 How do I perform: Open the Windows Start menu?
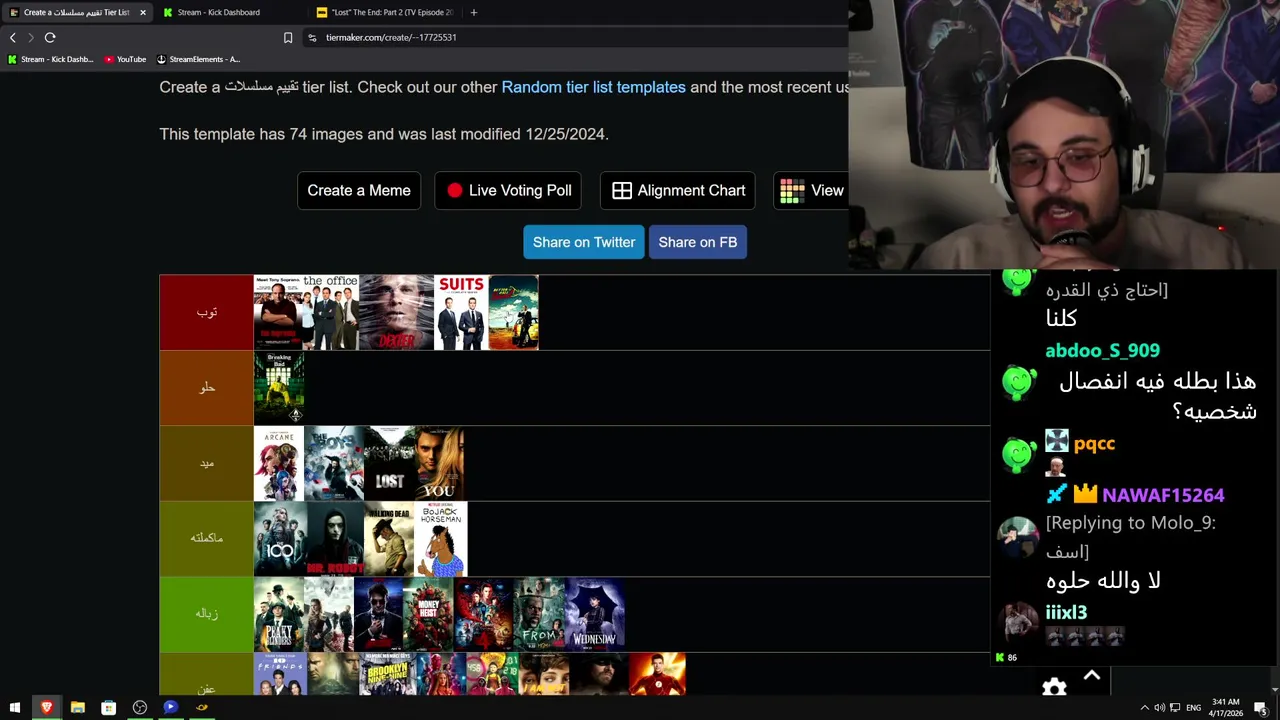click(14, 708)
